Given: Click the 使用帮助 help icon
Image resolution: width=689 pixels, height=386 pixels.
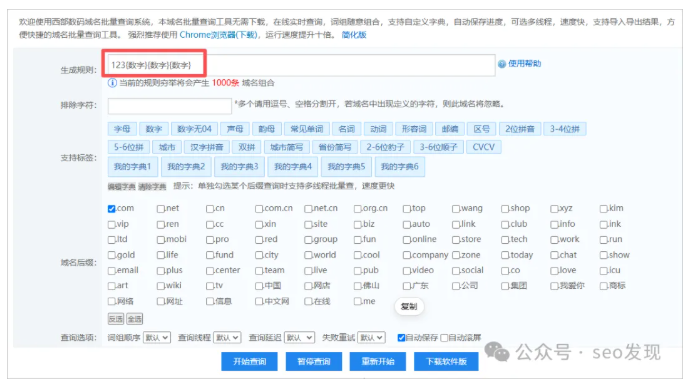Looking at the screenshot, I should 502,64.
